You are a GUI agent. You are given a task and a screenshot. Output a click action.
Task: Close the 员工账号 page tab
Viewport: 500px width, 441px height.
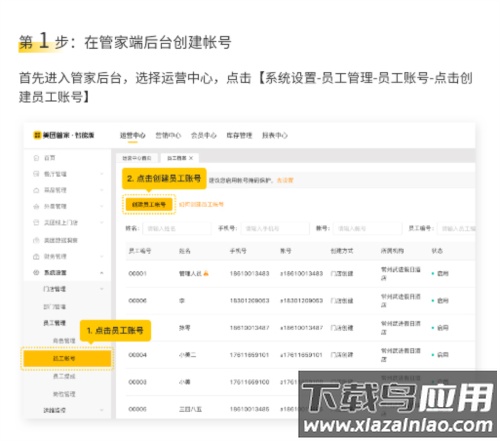191,158
